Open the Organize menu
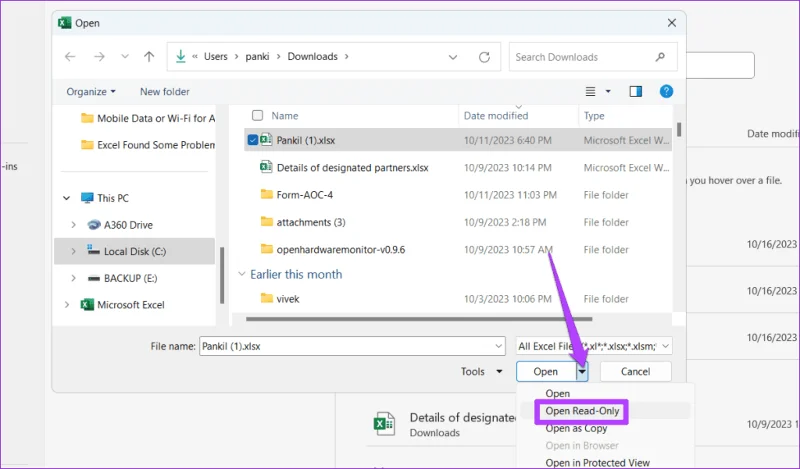Image resolution: width=800 pixels, height=469 pixels. click(91, 92)
